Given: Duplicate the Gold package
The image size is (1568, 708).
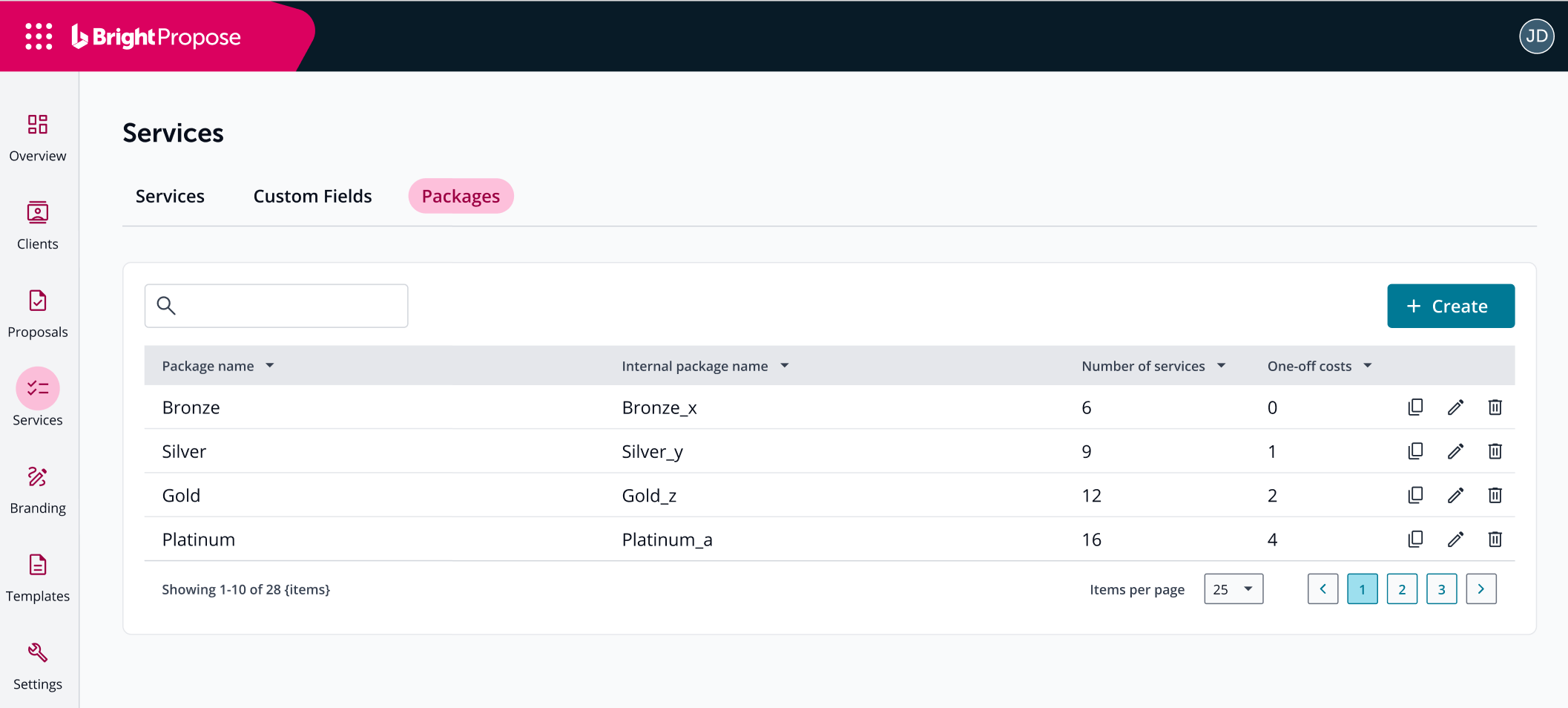Looking at the screenshot, I should pos(1415,495).
